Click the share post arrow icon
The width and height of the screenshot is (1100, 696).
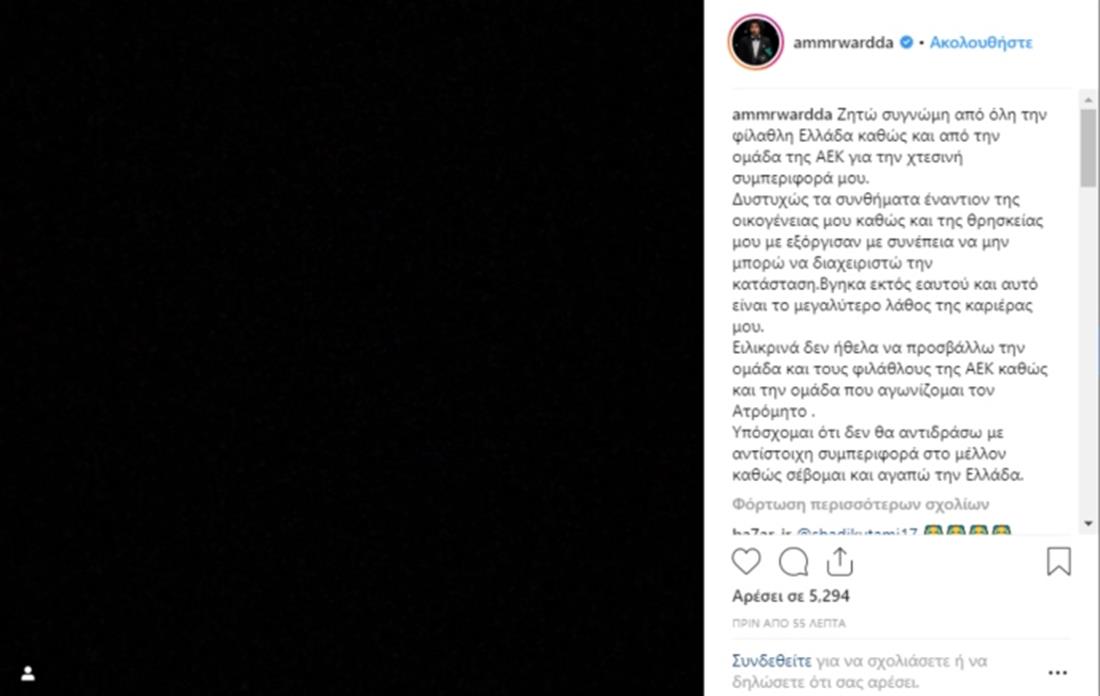(840, 562)
